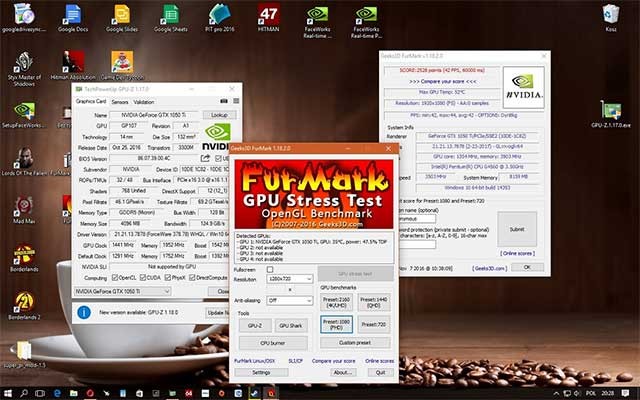This screenshot has height=400, width=640.
Task: Launch the Styx Master of Shadows shortcut
Action: (x=24, y=69)
